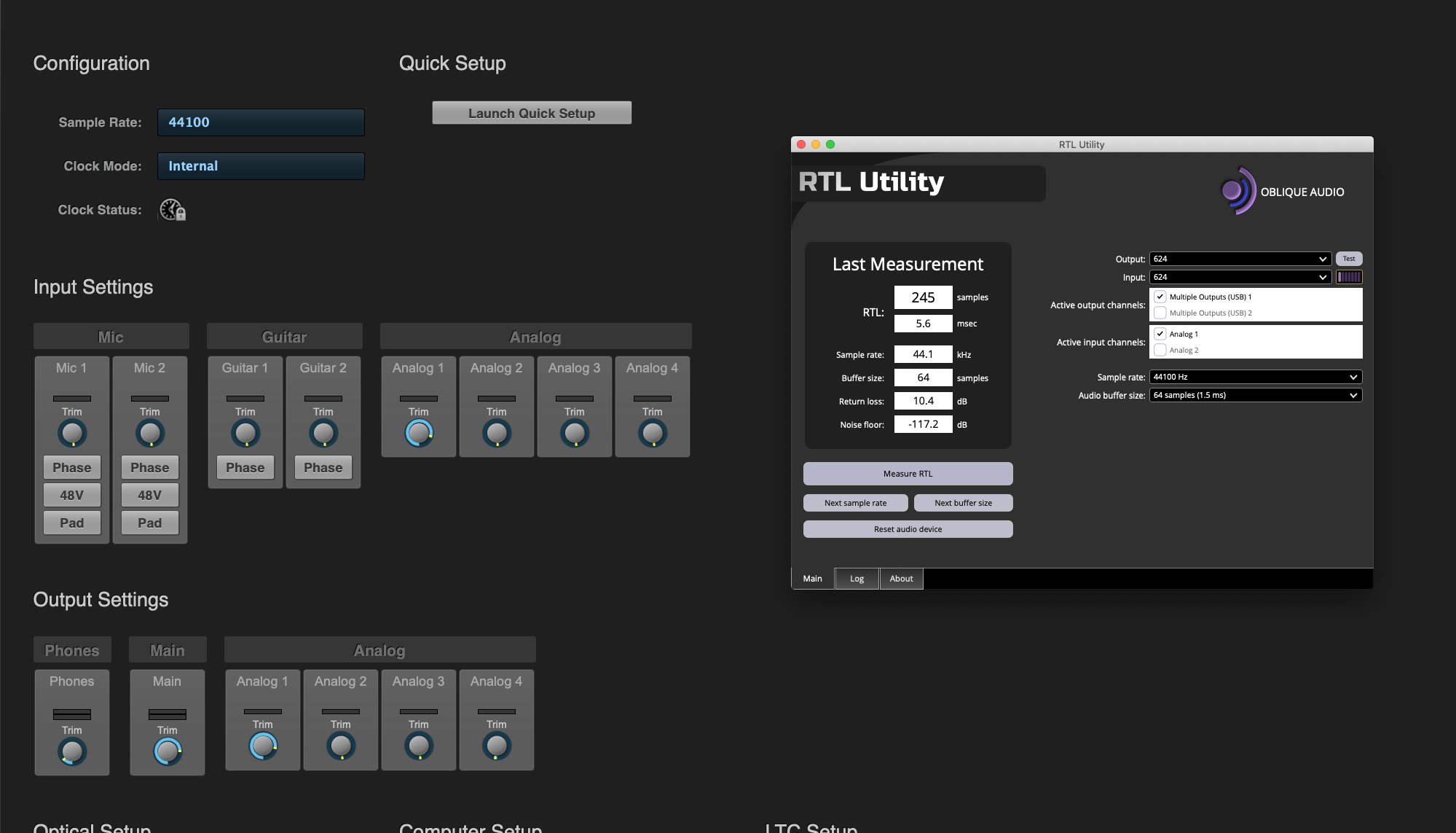Open RTL Utility Sample rate dropdown
This screenshot has width=1456, height=833.
[x=1255, y=377]
